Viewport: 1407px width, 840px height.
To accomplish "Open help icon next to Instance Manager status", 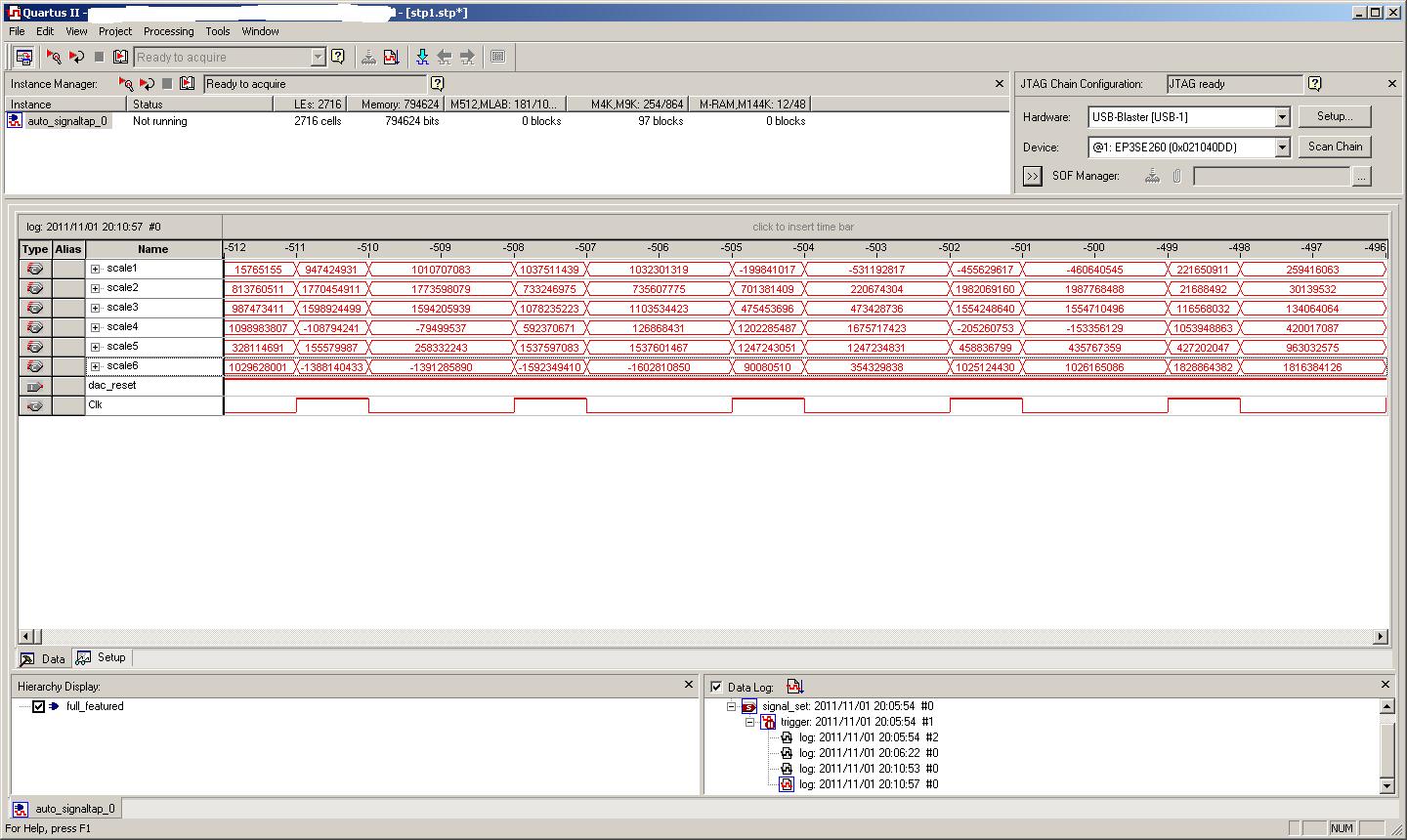I will pyautogui.click(x=437, y=84).
